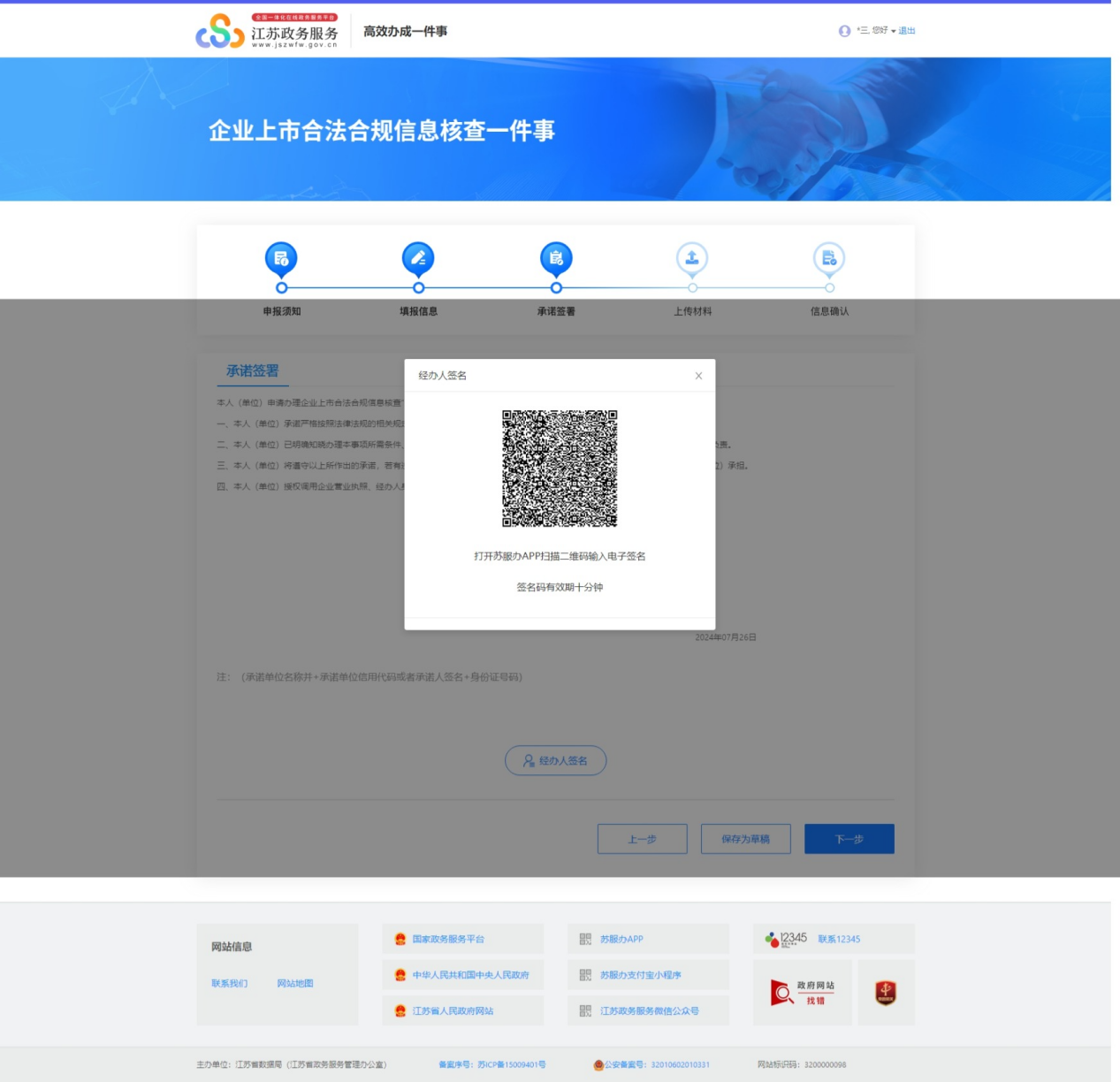Open the 联系12345 link
This screenshot has height=1082, width=1120.
839,939
